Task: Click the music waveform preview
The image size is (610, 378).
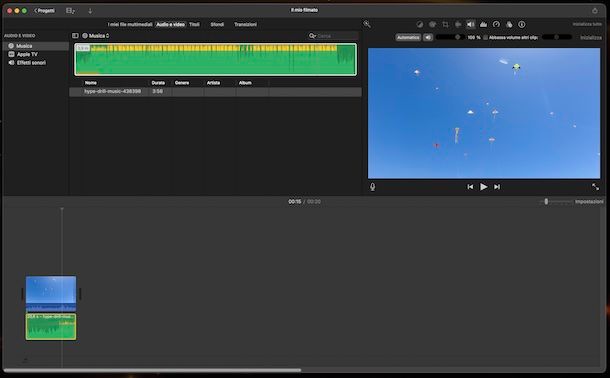Action: pos(215,60)
